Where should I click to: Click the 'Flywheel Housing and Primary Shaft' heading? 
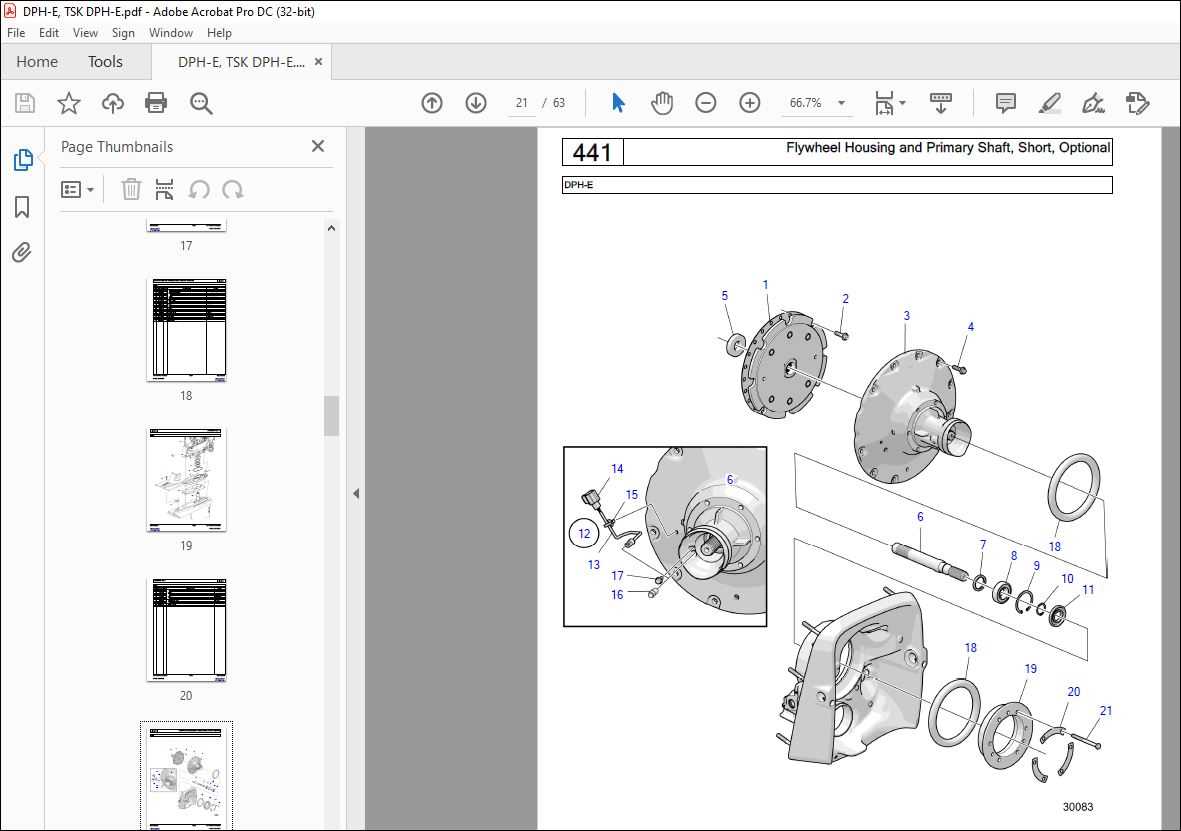point(948,148)
